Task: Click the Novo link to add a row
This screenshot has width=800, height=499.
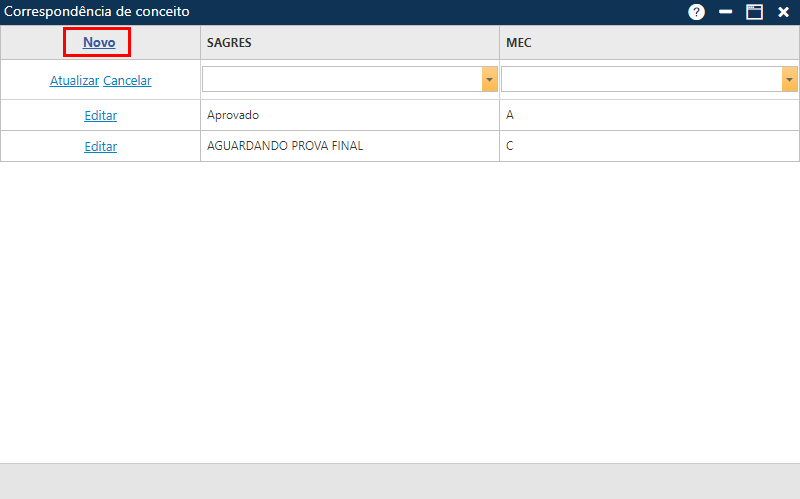Action: coord(99,42)
